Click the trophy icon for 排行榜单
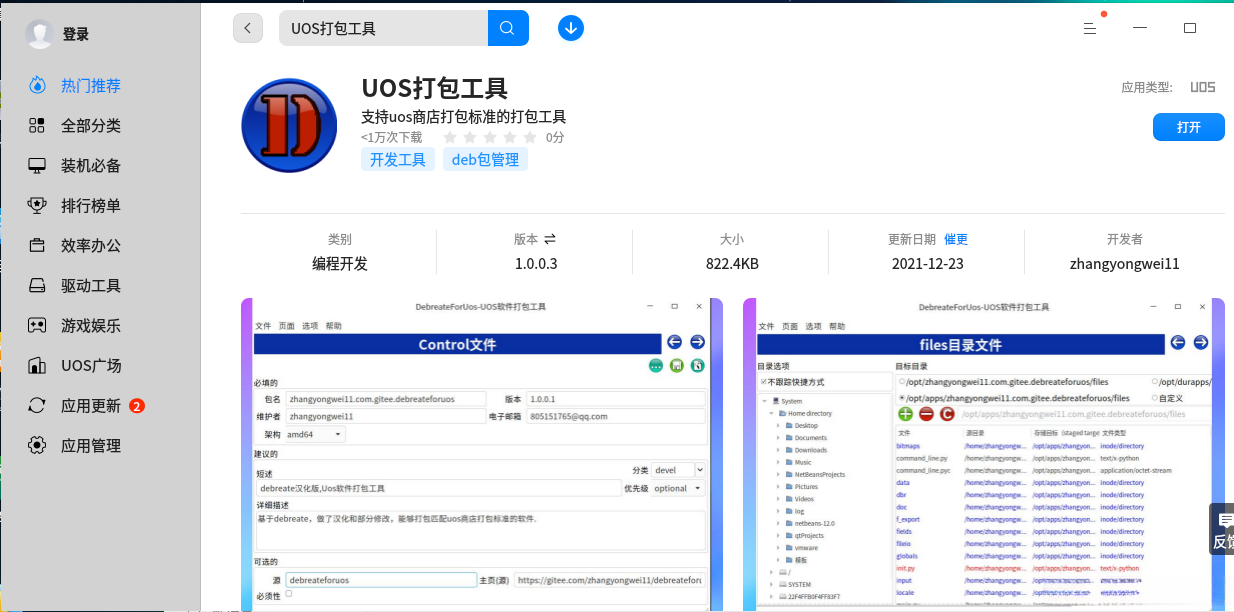 point(37,206)
